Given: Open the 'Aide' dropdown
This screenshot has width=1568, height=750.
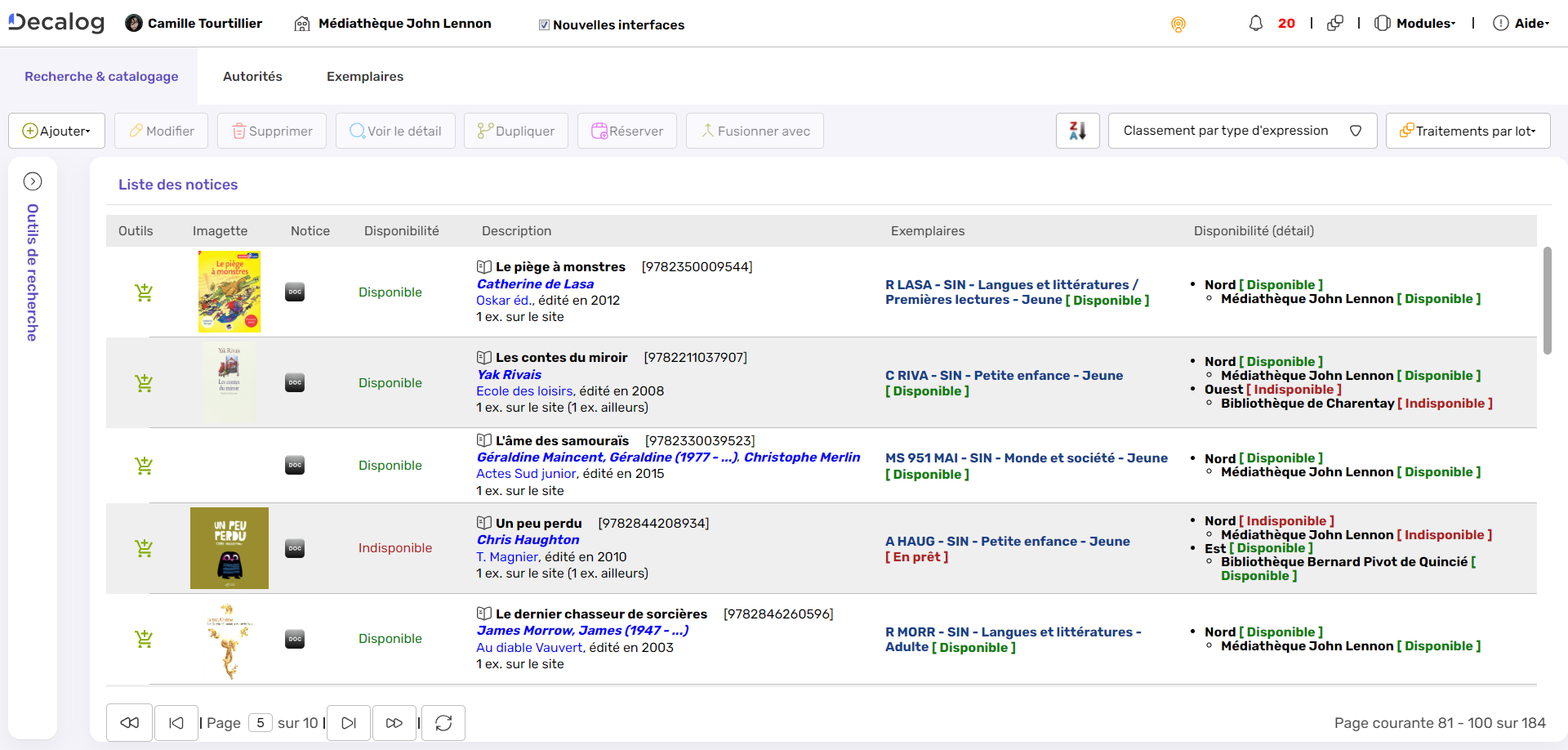Looking at the screenshot, I should tap(1524, 23).
